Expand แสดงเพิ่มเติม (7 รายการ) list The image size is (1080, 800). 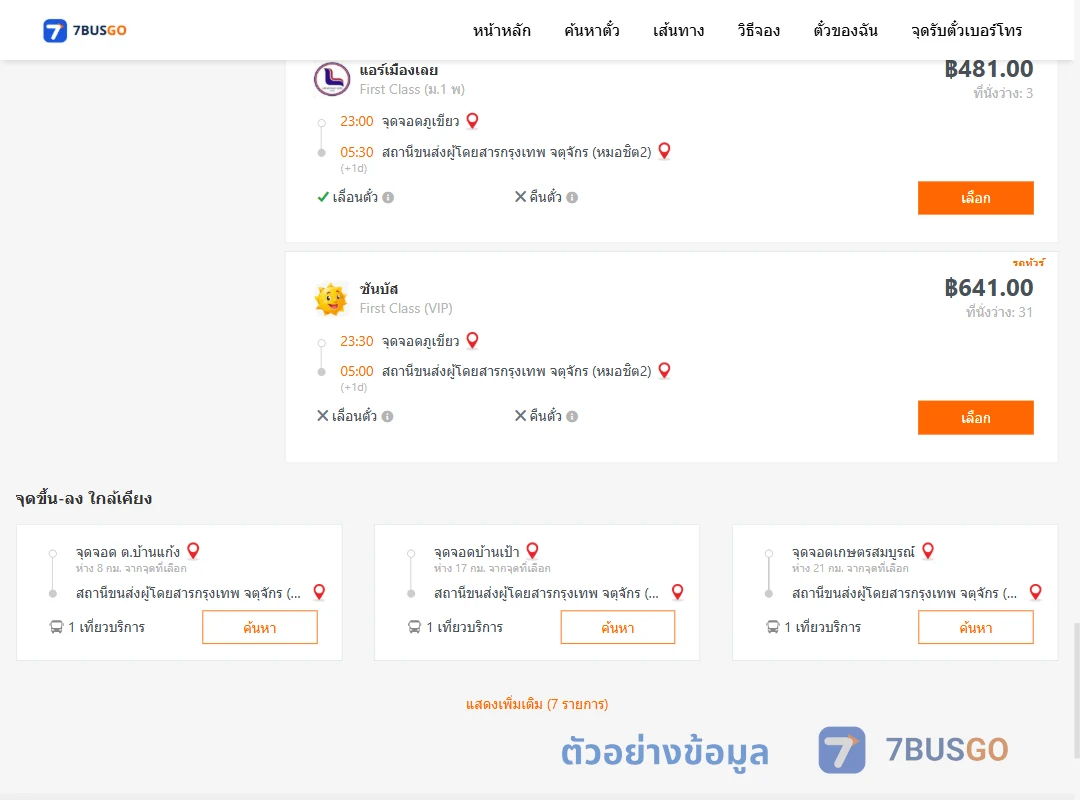[537, 704]
